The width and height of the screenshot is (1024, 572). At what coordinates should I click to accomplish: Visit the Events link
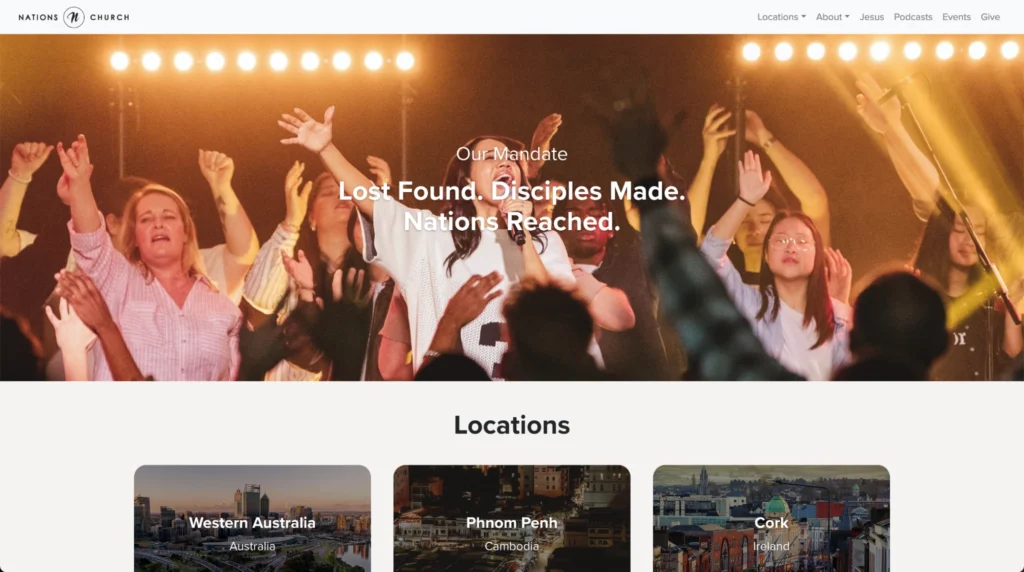pos(956,17)
